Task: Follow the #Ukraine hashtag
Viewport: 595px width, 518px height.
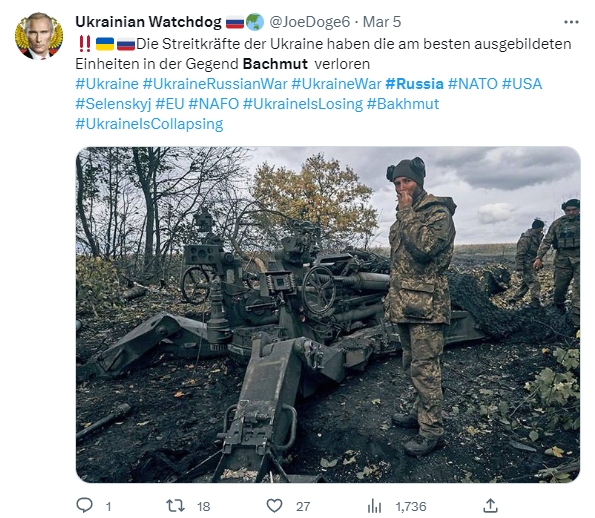Action: tap(107, 84)
